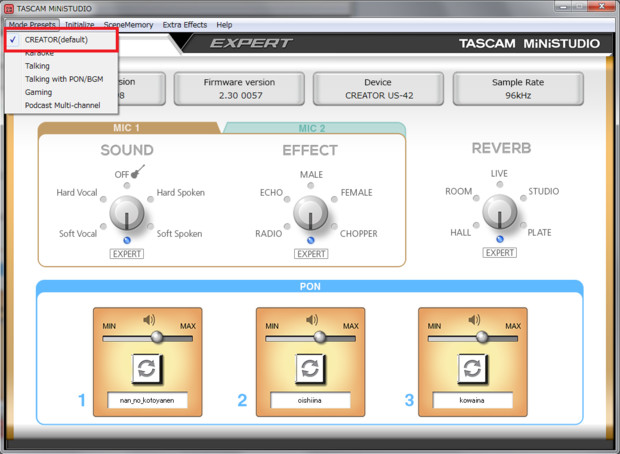Click the oishiina sound name field
This screenshot has width=620, height=454.
[x=310, y=400]
